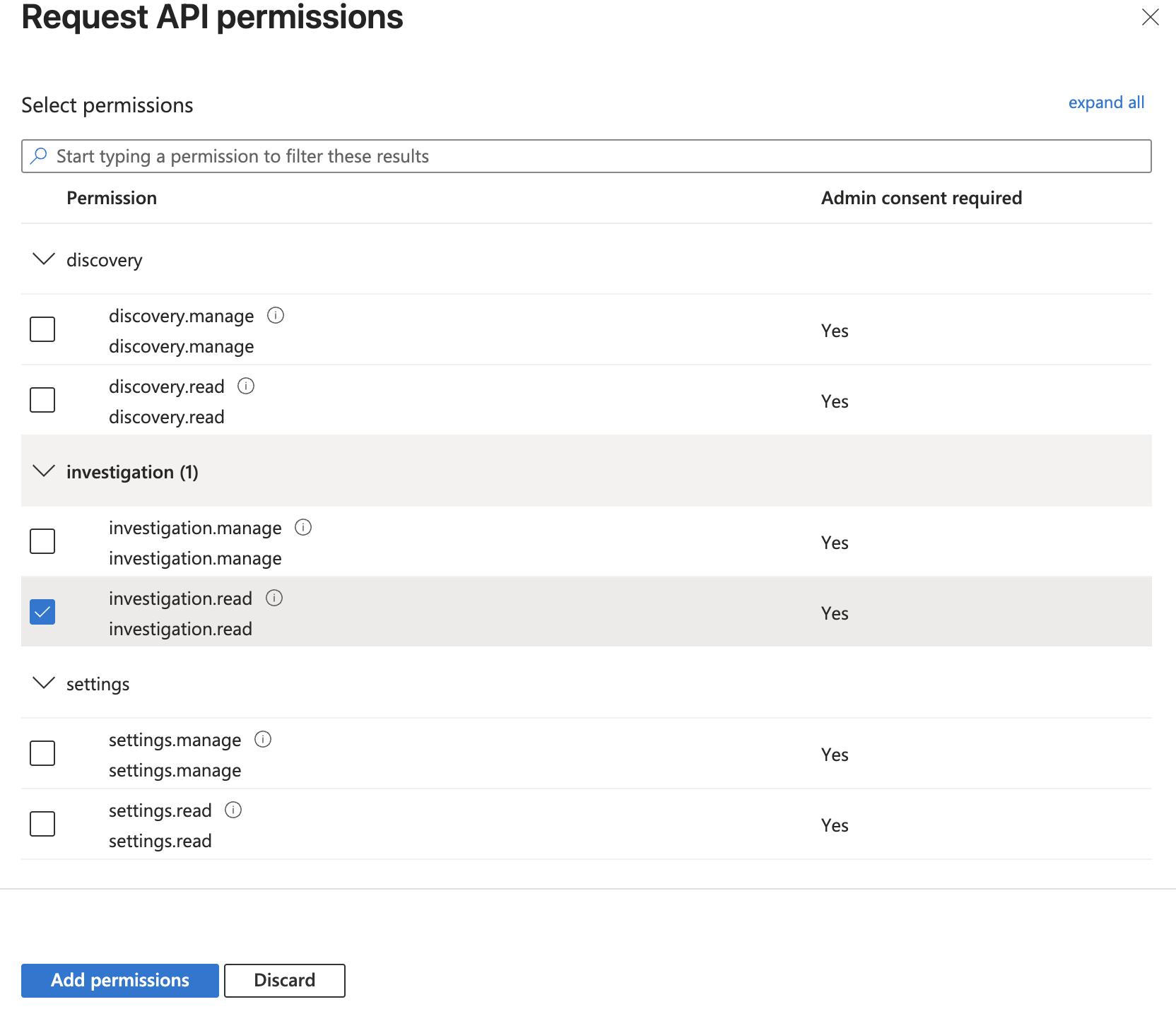Viewport: 1176px width, 1009px height.
Task: Collapse the investigation (1) group chevron
Action: click(44, 471)
